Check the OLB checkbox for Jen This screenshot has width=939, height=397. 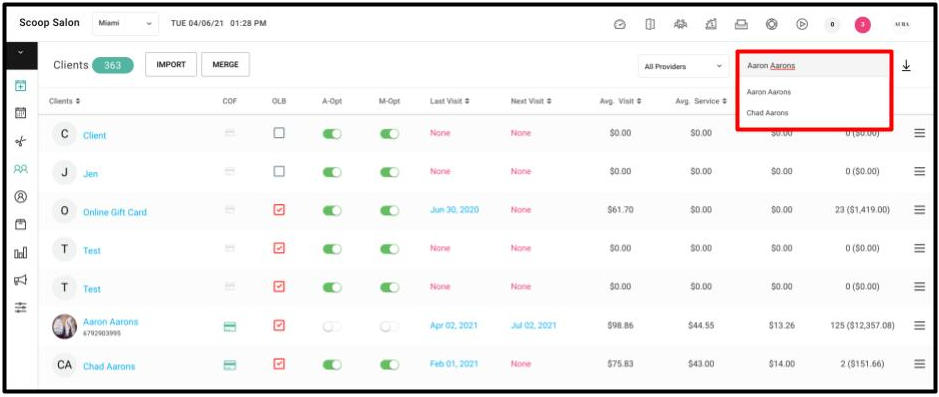(278, 171)
